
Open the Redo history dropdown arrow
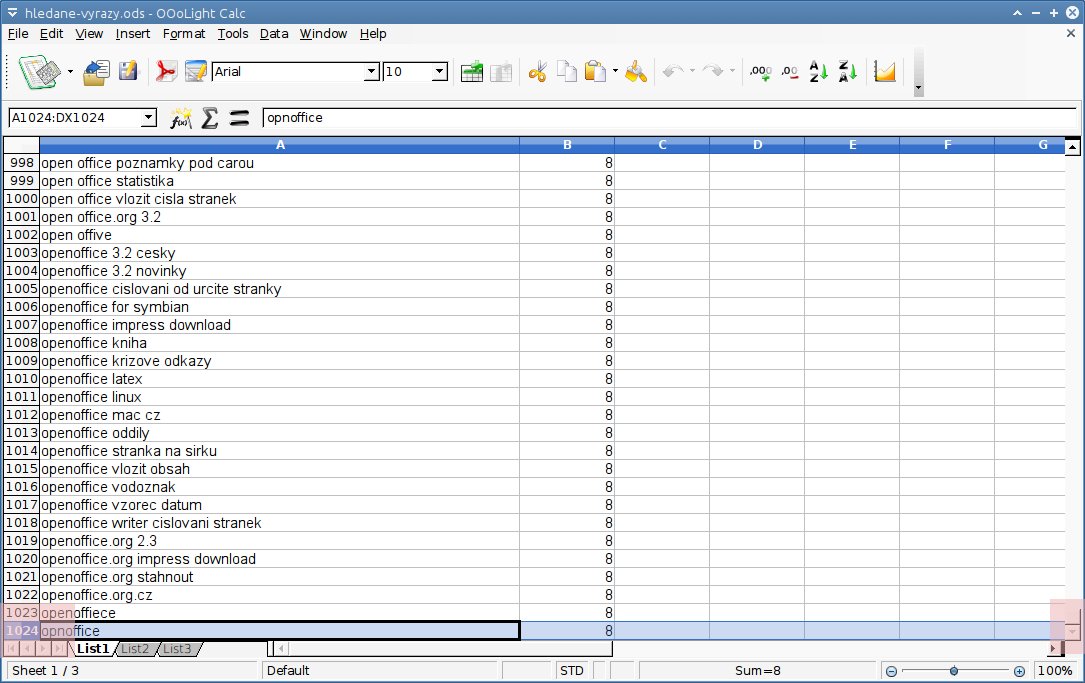coord(732,71)
